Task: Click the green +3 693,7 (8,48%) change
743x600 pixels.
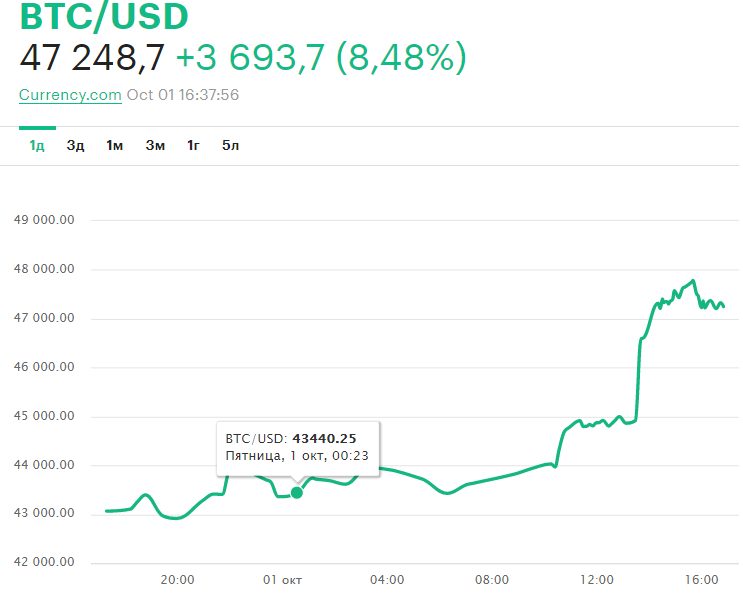Action: click(x=320, y=59)
